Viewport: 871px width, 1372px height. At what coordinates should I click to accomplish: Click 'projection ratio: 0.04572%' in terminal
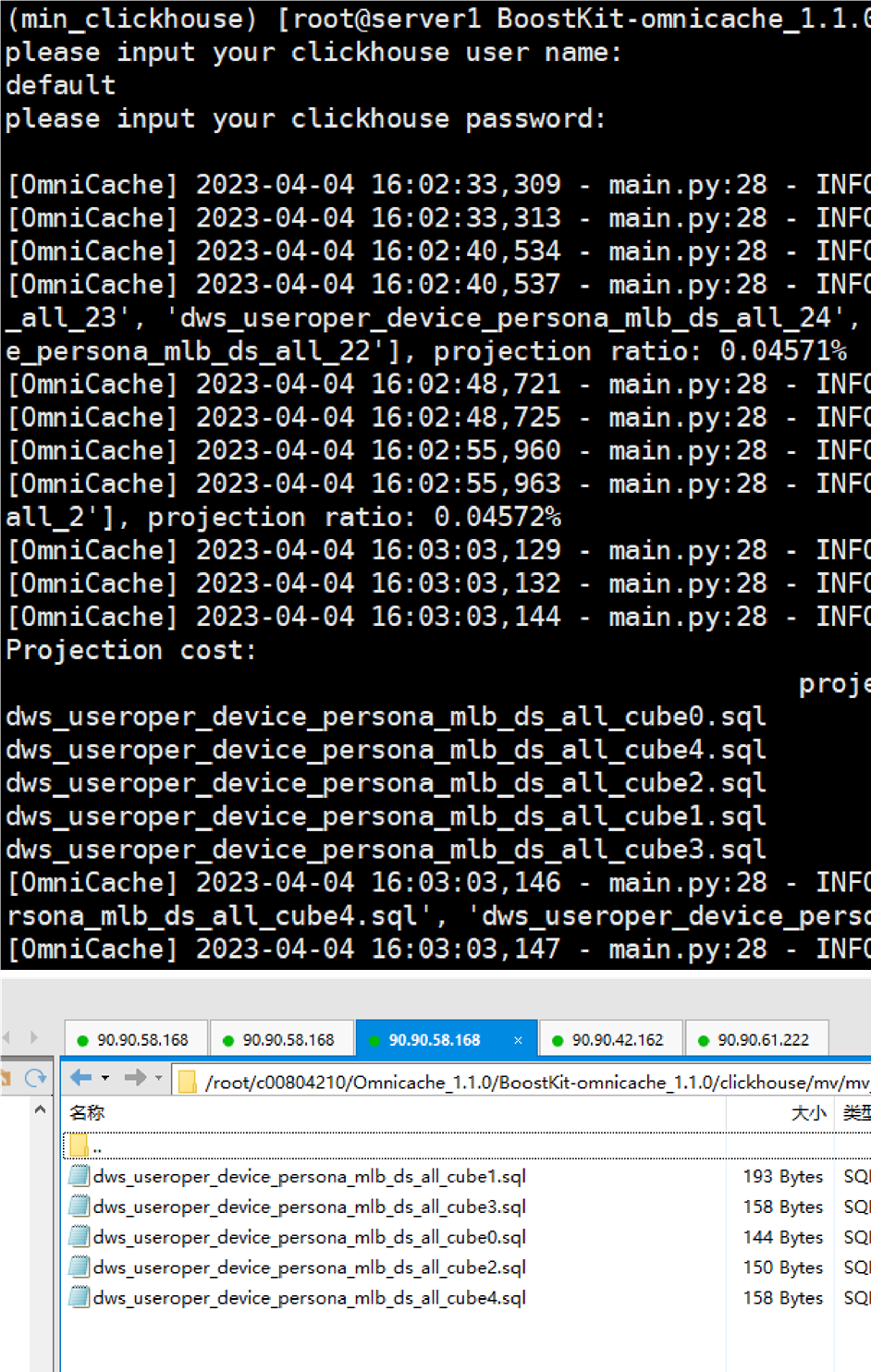click(x=354, y=518)
